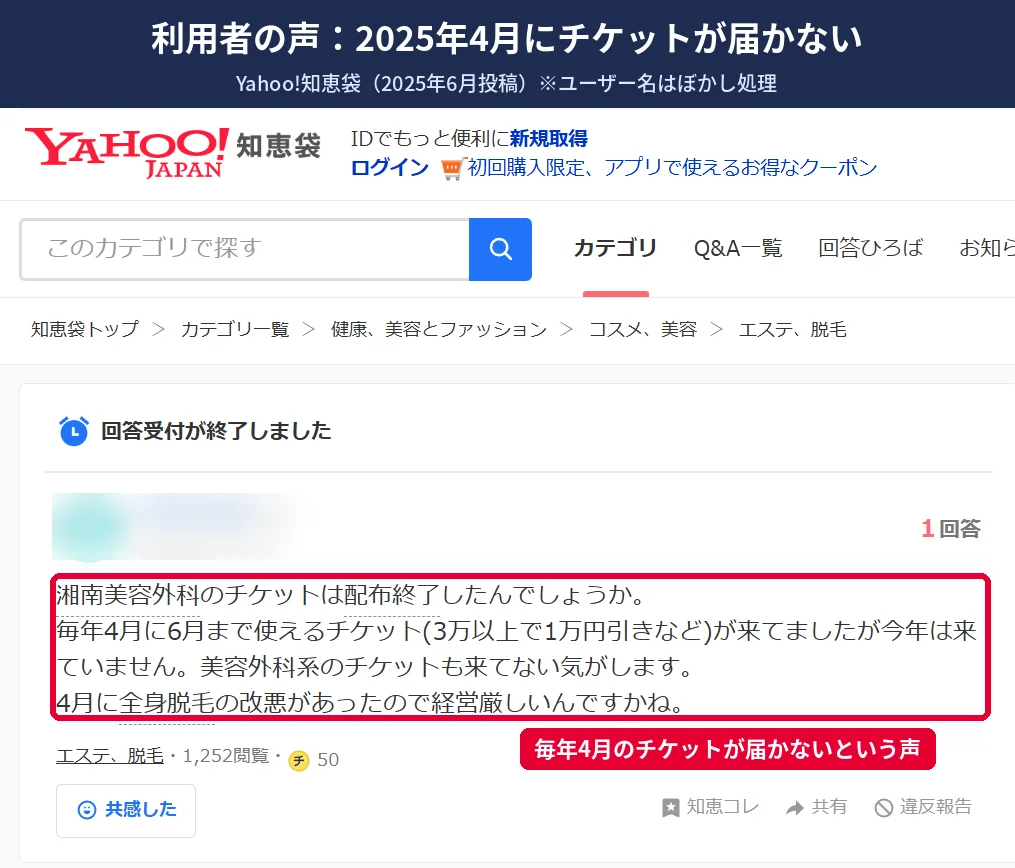Image resolution: width=1015 pixels, height=868 pixels.
Task: Click the 違反報告 prohibition icon
Action: click(x=884, y=808)
